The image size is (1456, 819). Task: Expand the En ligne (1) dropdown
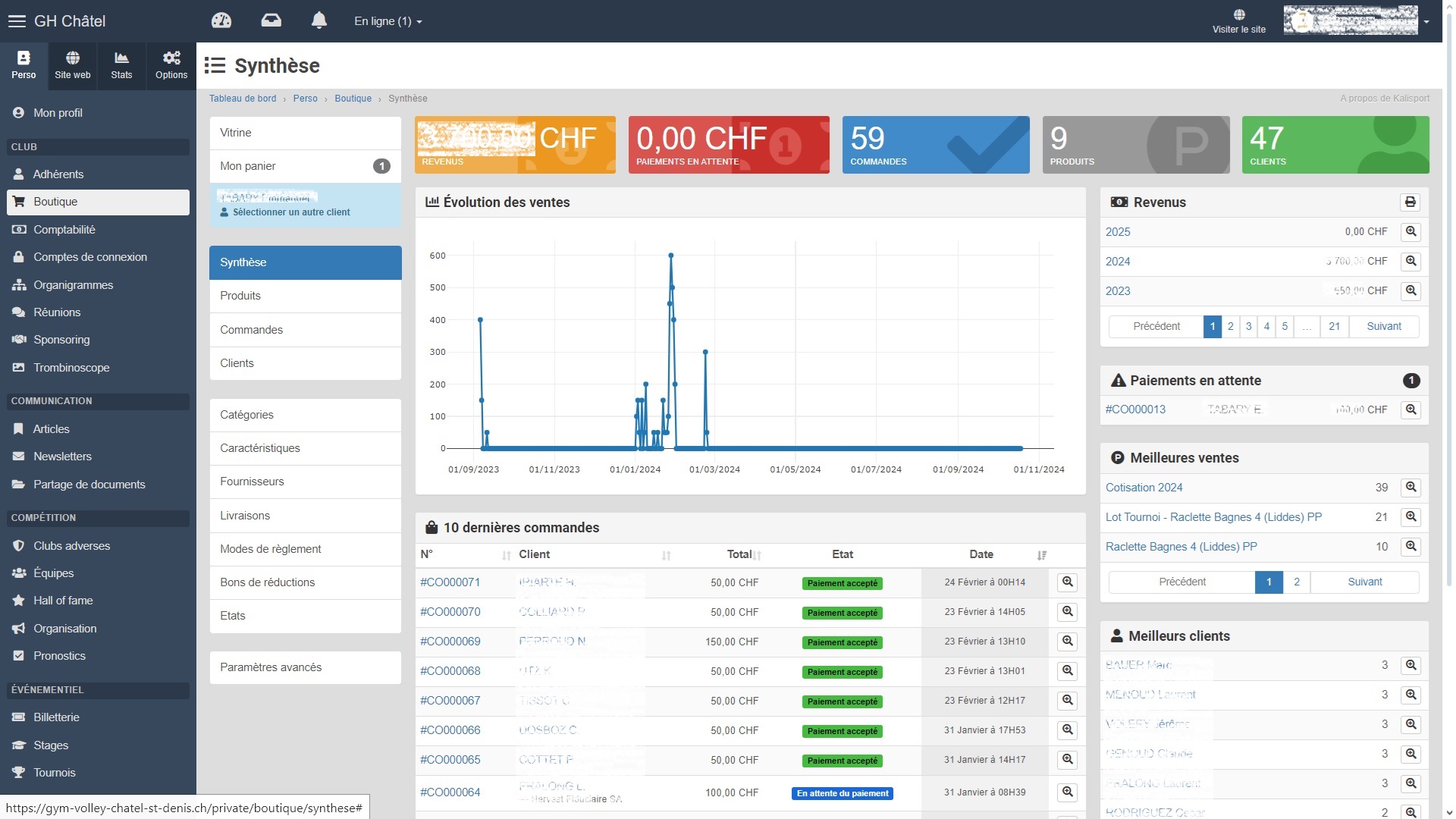[x=388, y=21]
